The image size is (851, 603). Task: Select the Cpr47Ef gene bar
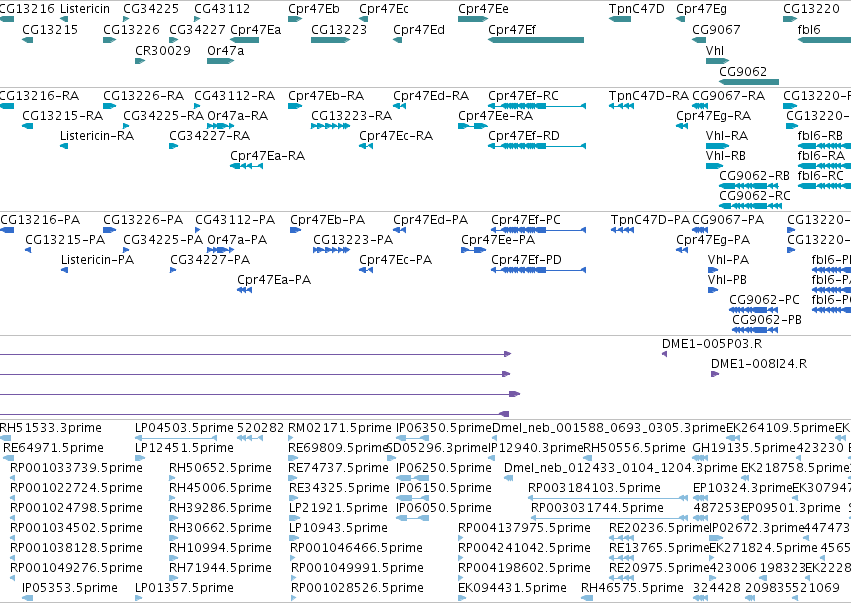pos(536,40)
